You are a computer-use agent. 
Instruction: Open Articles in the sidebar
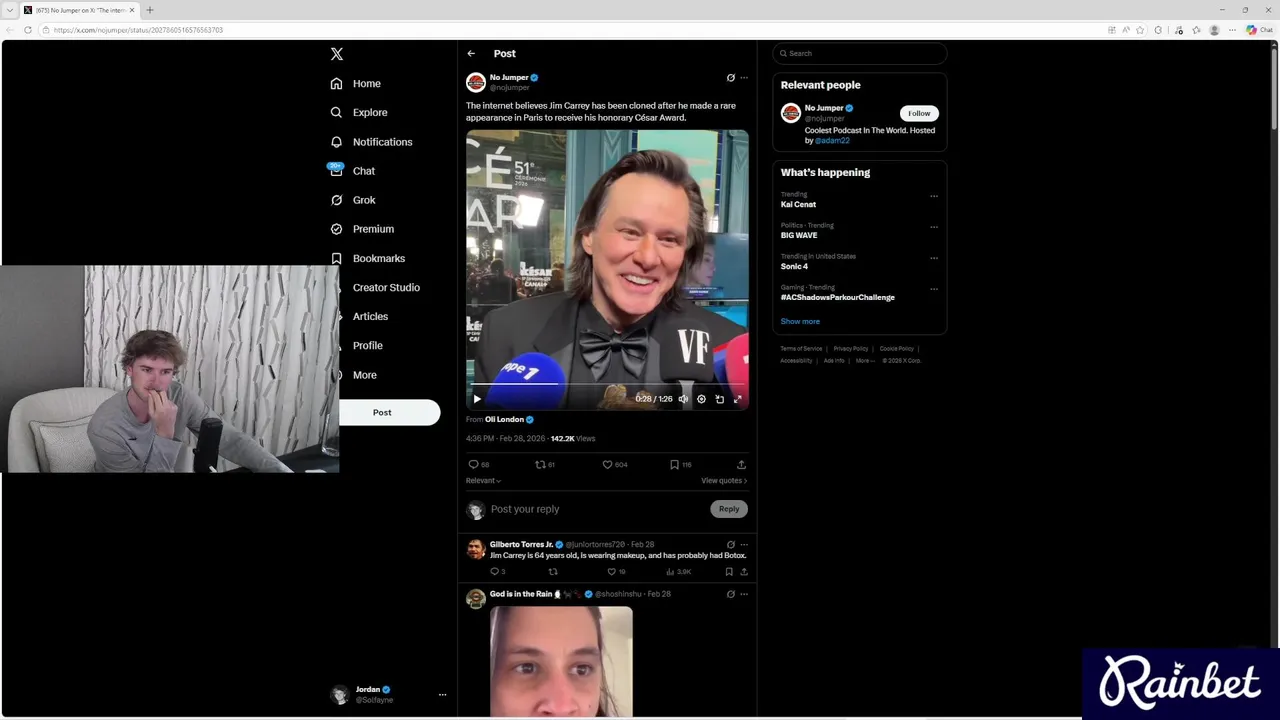point(370,316)
